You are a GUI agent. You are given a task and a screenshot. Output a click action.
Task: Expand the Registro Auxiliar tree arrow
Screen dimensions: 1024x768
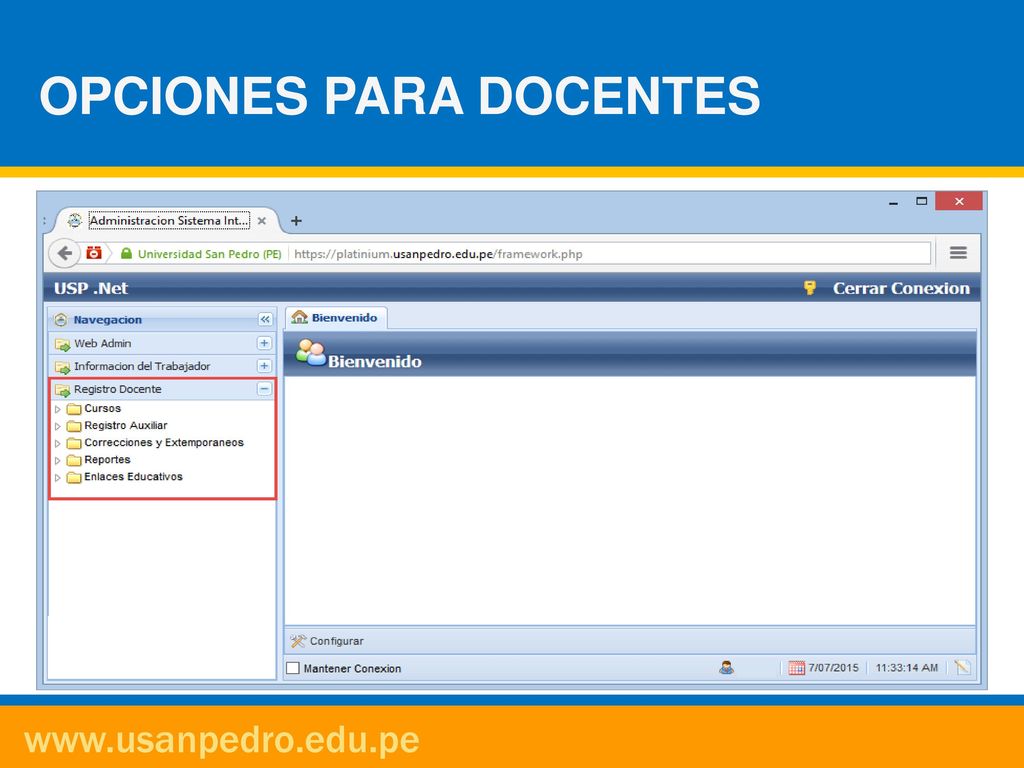click(x=57, y=426)
